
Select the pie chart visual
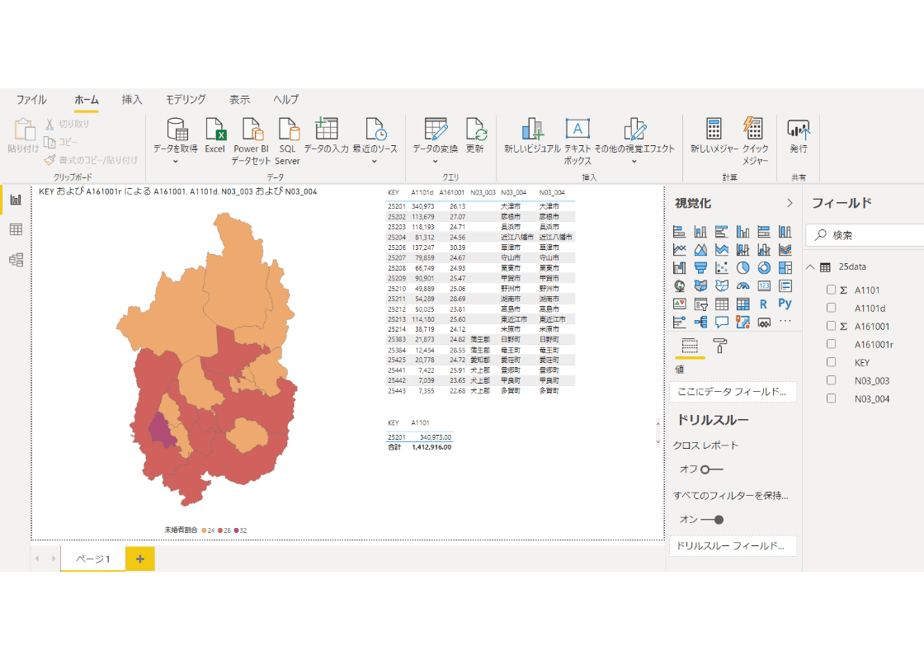click(743, 268)
